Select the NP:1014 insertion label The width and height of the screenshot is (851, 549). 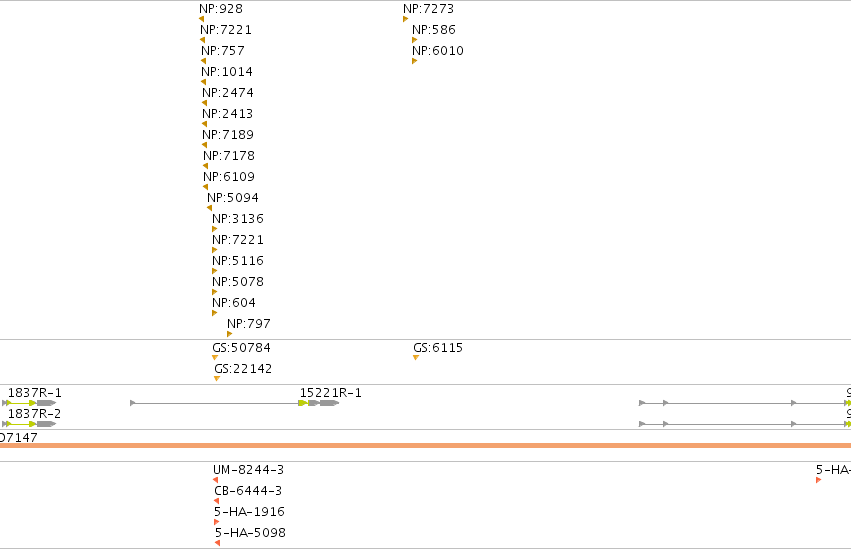pos(227,72)
